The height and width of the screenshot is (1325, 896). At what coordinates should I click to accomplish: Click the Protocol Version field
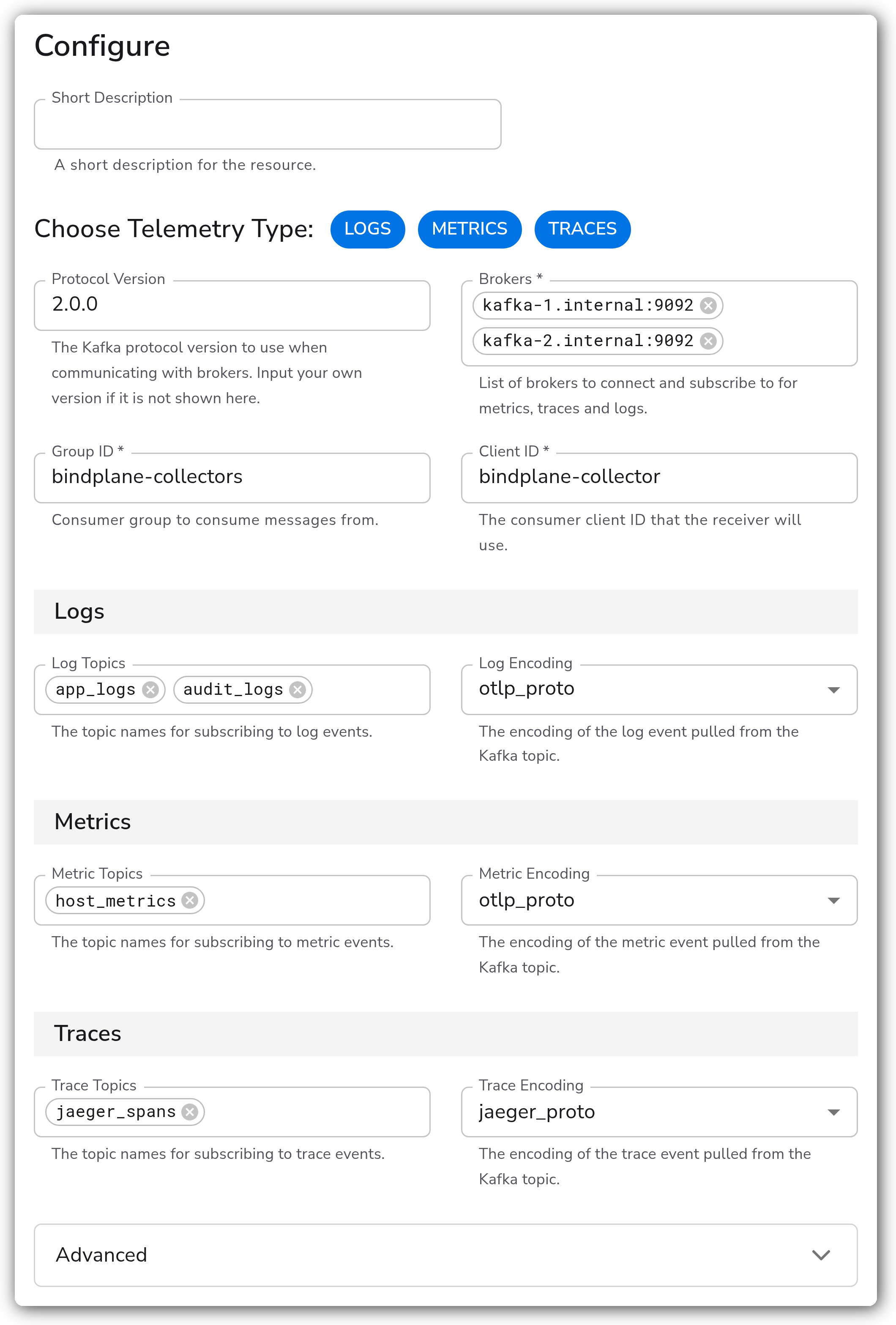pos(232,306)
